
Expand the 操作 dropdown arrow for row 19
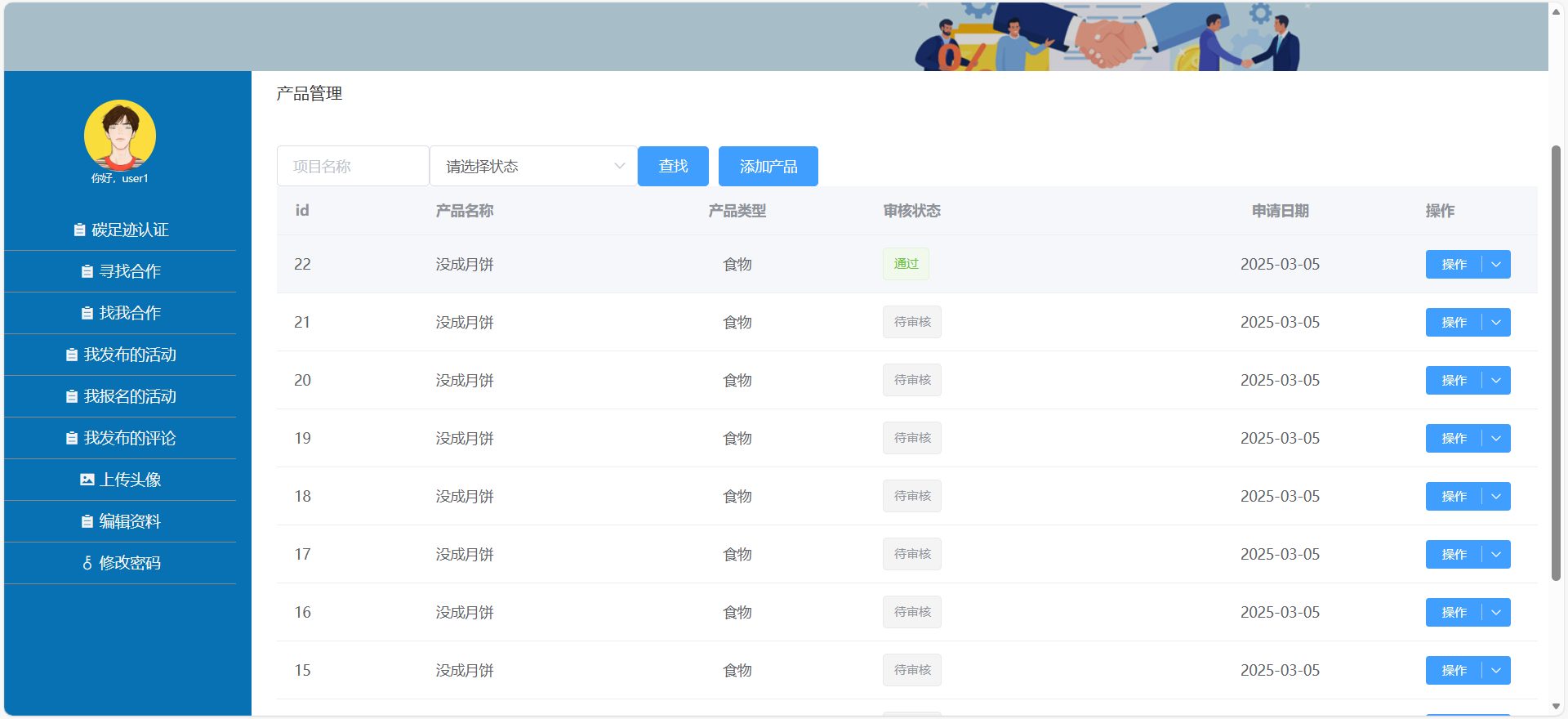[x=1496, y=439]
